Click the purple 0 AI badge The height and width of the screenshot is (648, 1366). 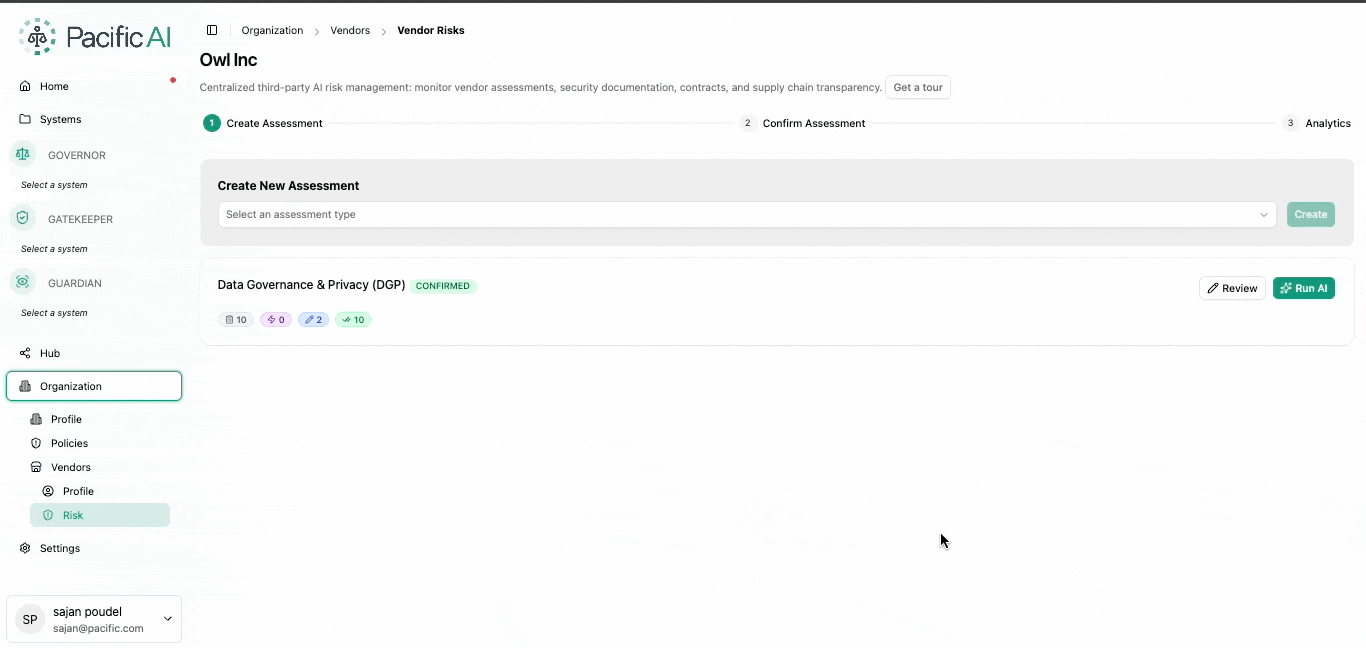point(276,320)
